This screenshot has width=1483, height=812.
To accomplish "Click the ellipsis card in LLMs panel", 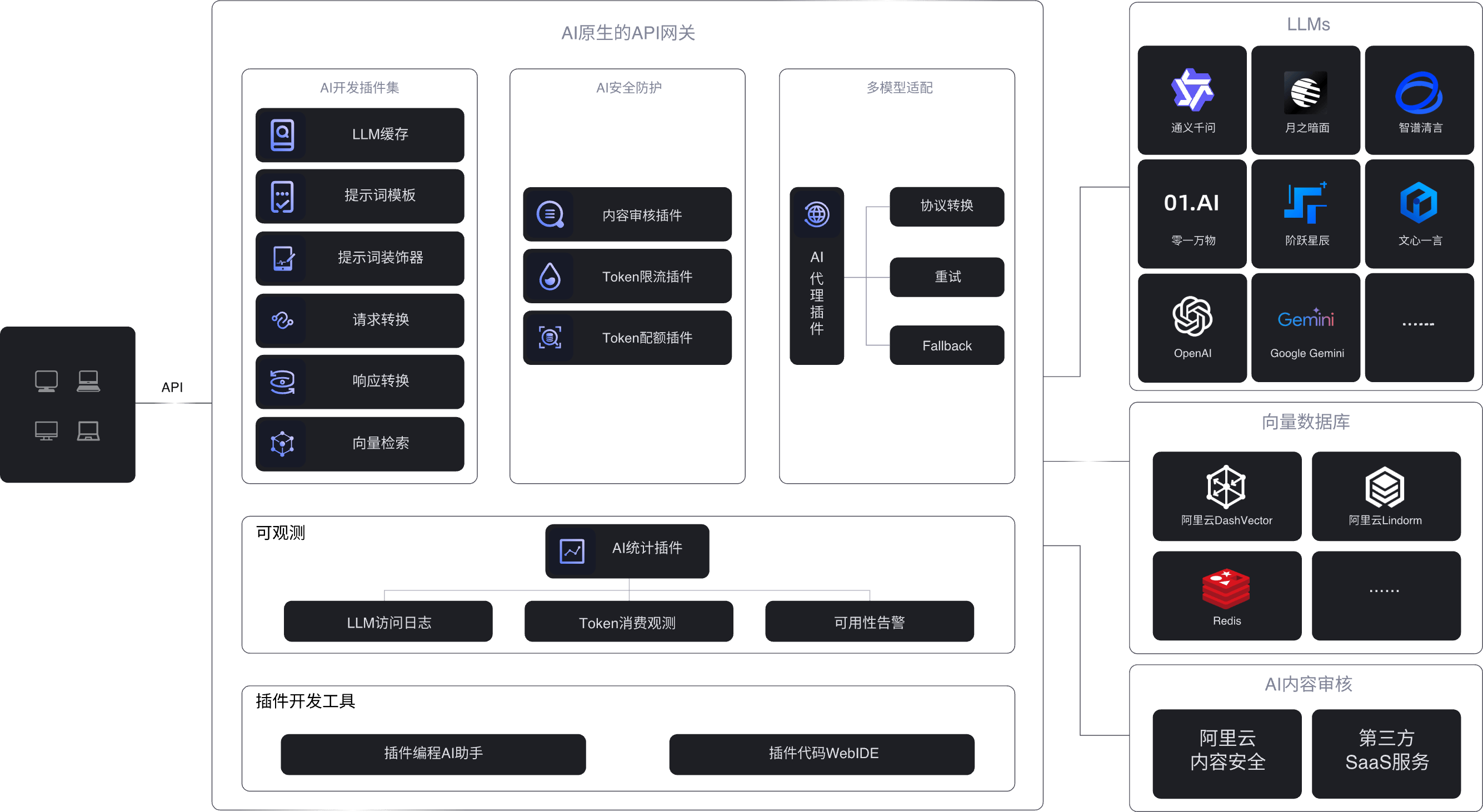I will (1419, 328).
